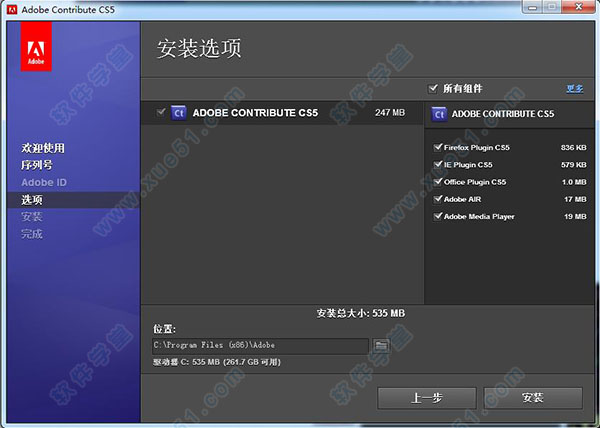Screen dimensions: 600x428
Task: Uncheck IE Plugin CS5
Action: coord(438,165)
